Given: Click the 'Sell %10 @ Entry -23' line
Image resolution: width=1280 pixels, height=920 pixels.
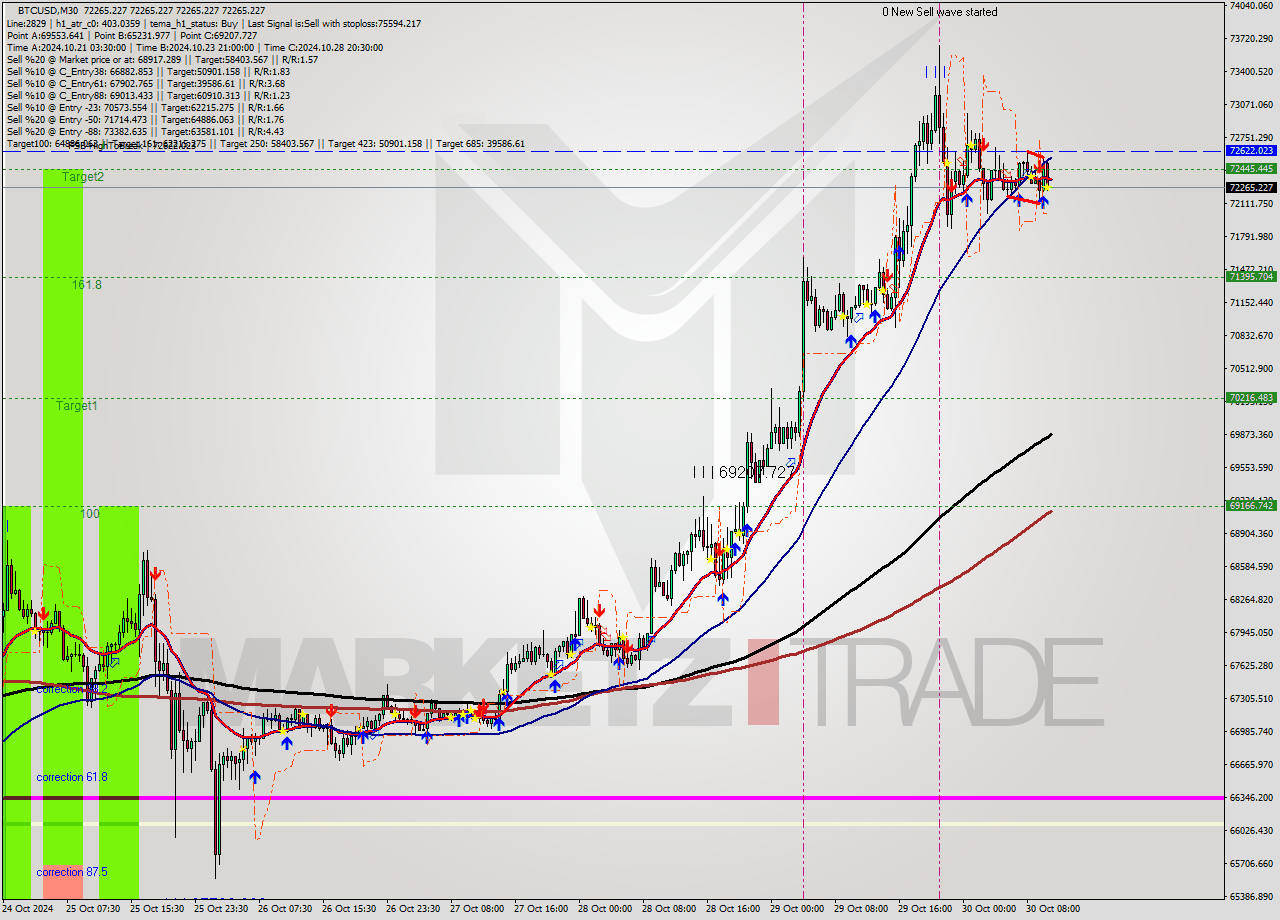Looking at the screenshot, I should click(x=145, y=107).
